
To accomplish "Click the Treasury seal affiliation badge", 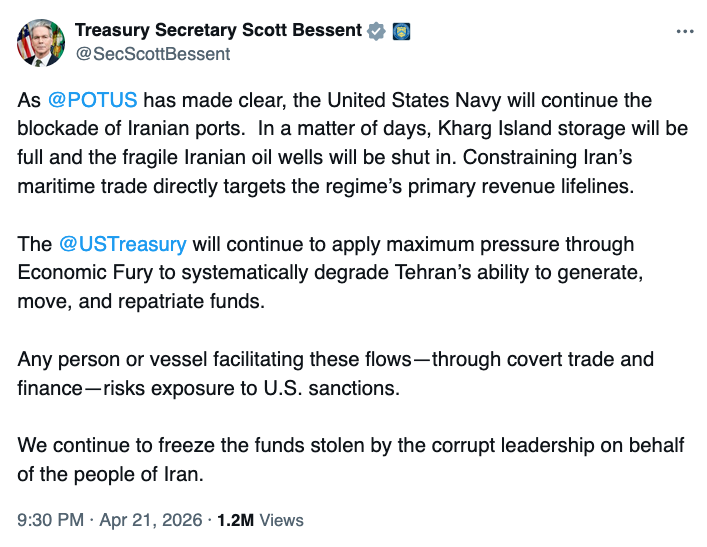I will coord(401,31).
